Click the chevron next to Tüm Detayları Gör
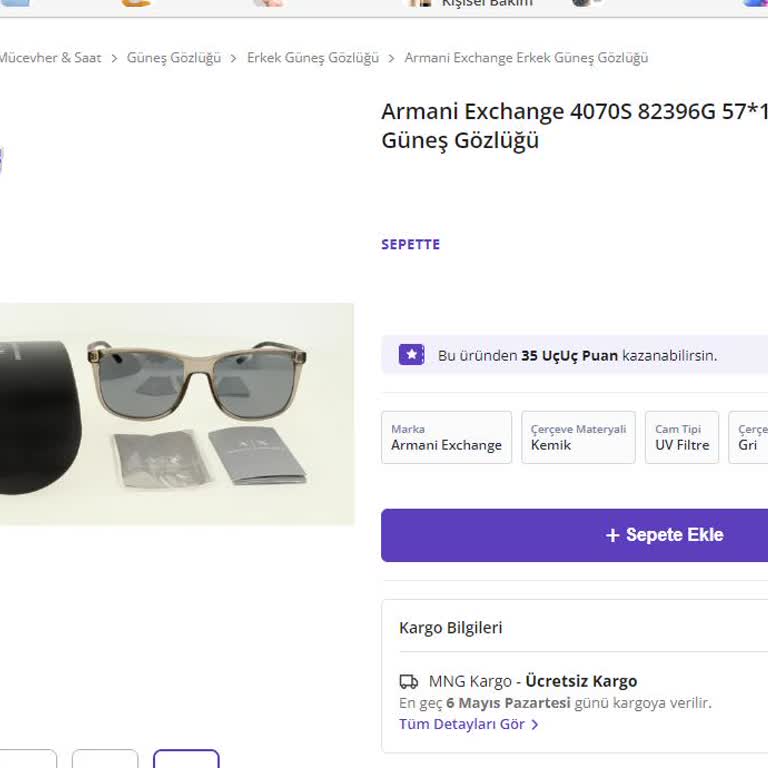 [535, 724]
